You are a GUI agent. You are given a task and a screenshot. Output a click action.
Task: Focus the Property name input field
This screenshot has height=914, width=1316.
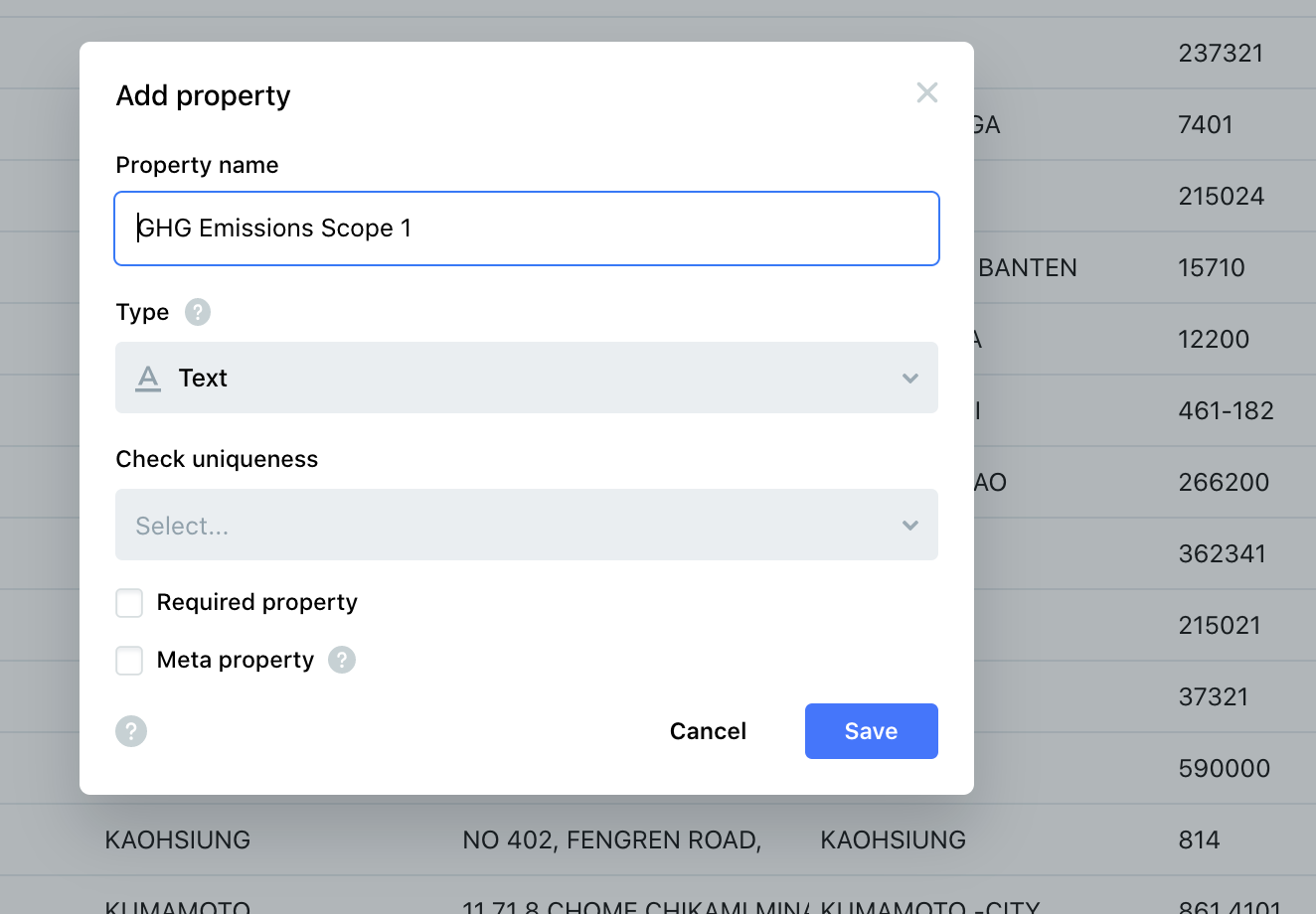527,228
